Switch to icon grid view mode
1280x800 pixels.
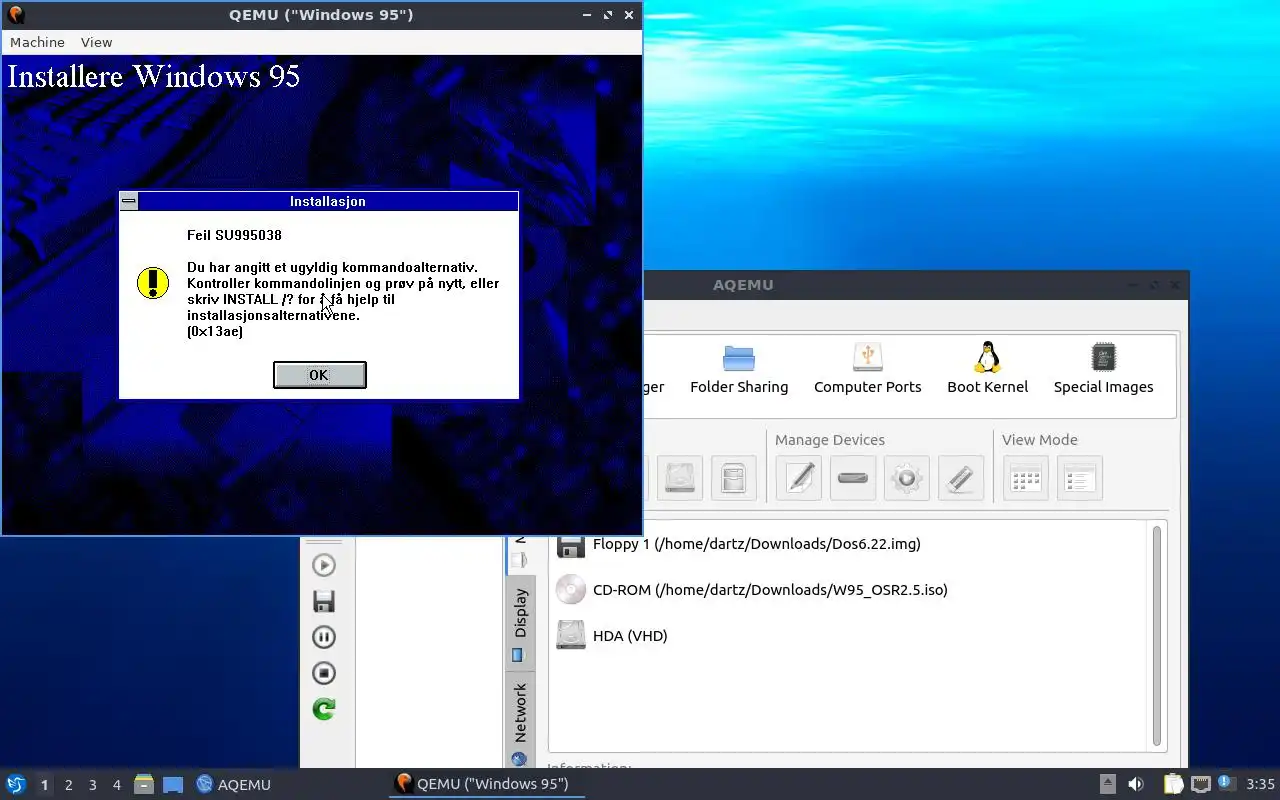1026,478
